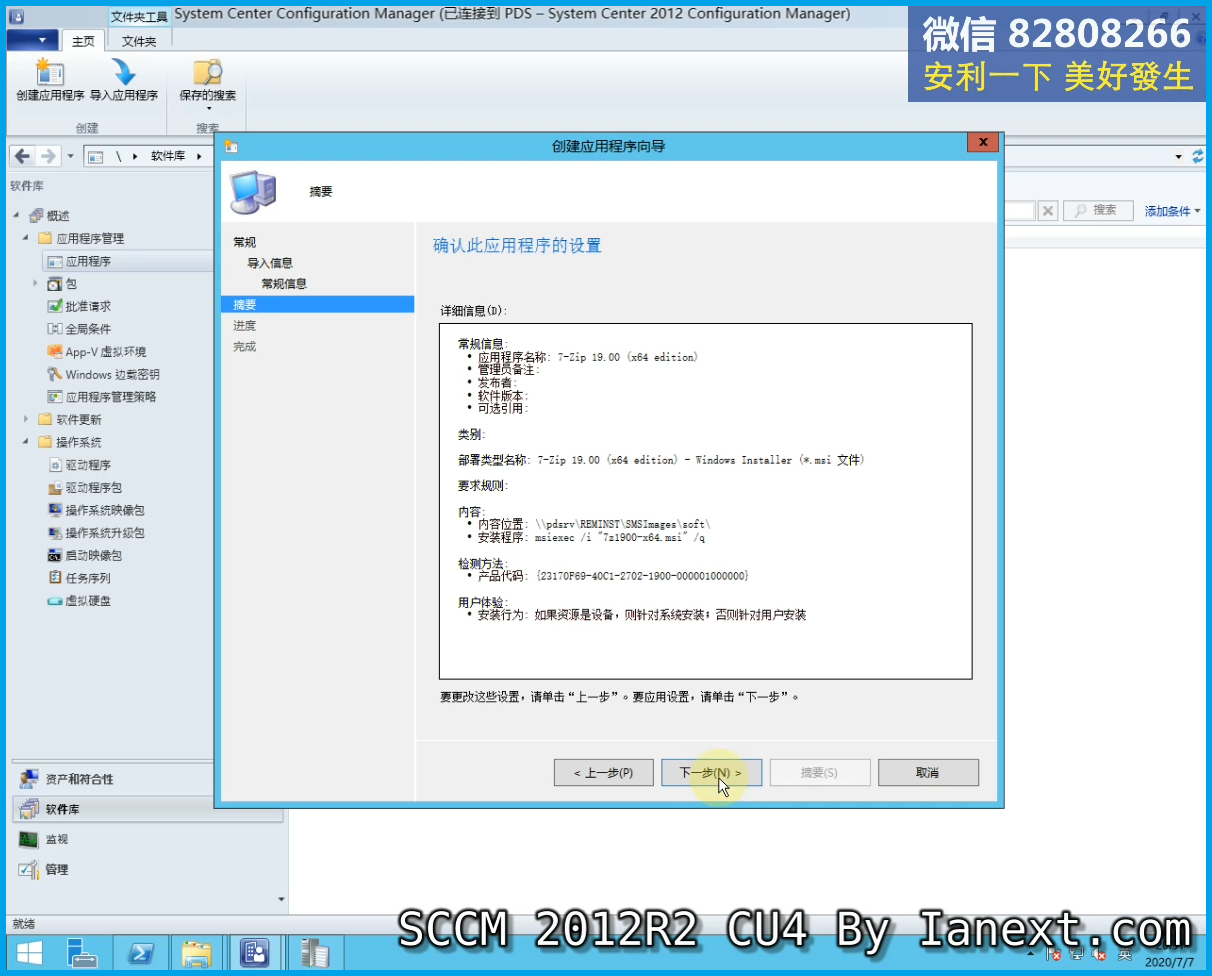Open Server Manager from taskbar
Image resolution: width=1212 pixels, height=976 pixels.
click(82, 953)
